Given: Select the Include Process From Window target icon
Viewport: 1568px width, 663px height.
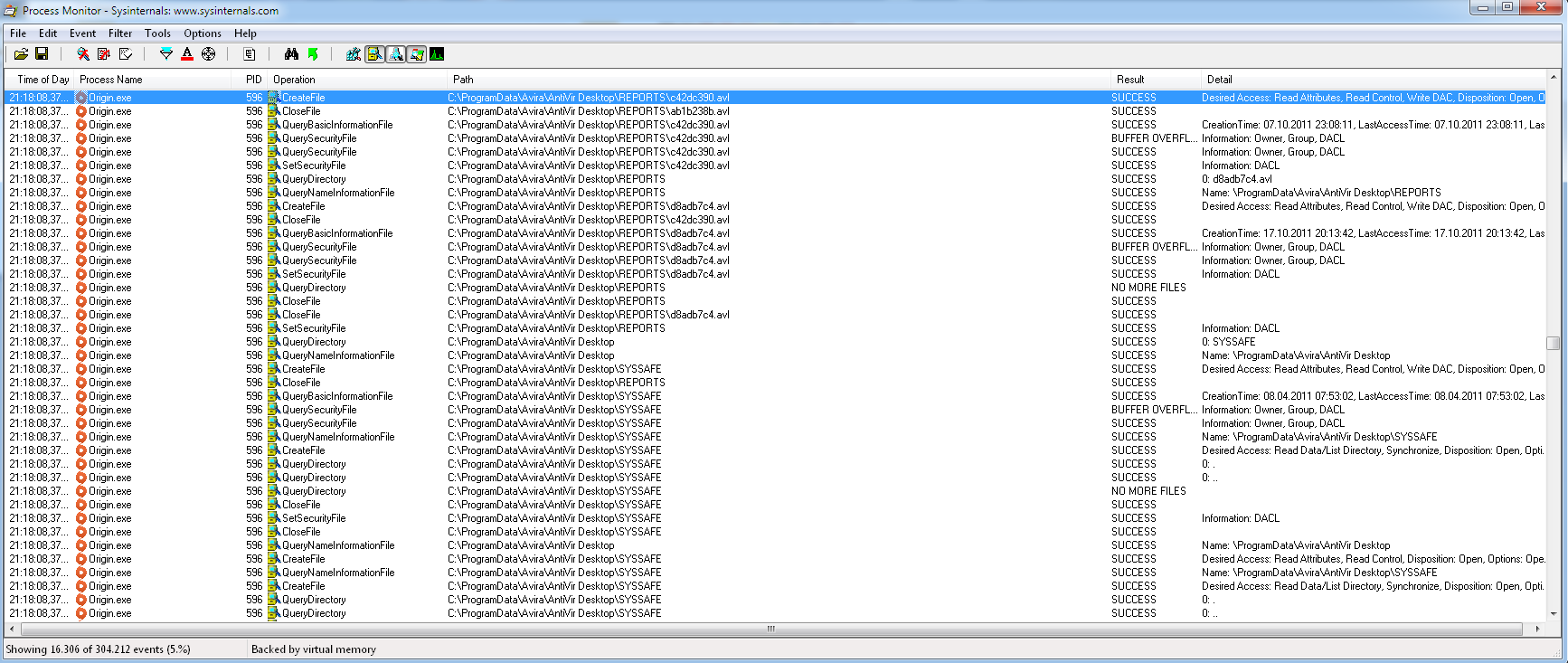Looking at the screenshot, I should click(208, 54).
